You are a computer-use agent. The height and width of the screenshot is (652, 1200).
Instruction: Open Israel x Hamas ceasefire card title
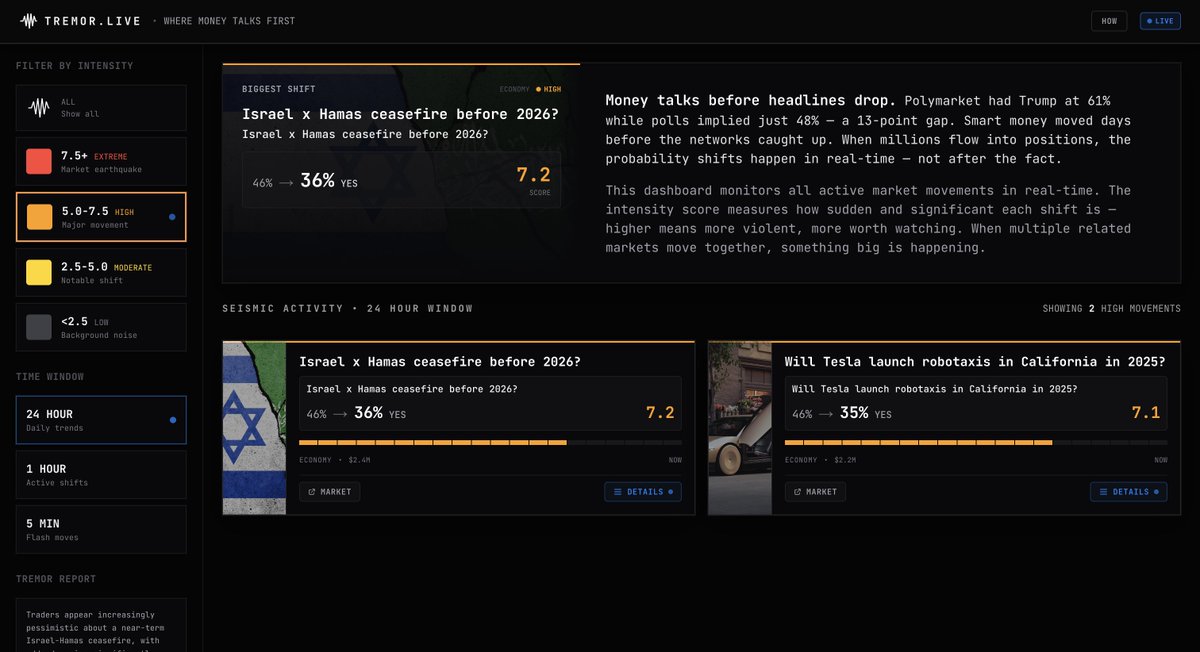point(440,362)
